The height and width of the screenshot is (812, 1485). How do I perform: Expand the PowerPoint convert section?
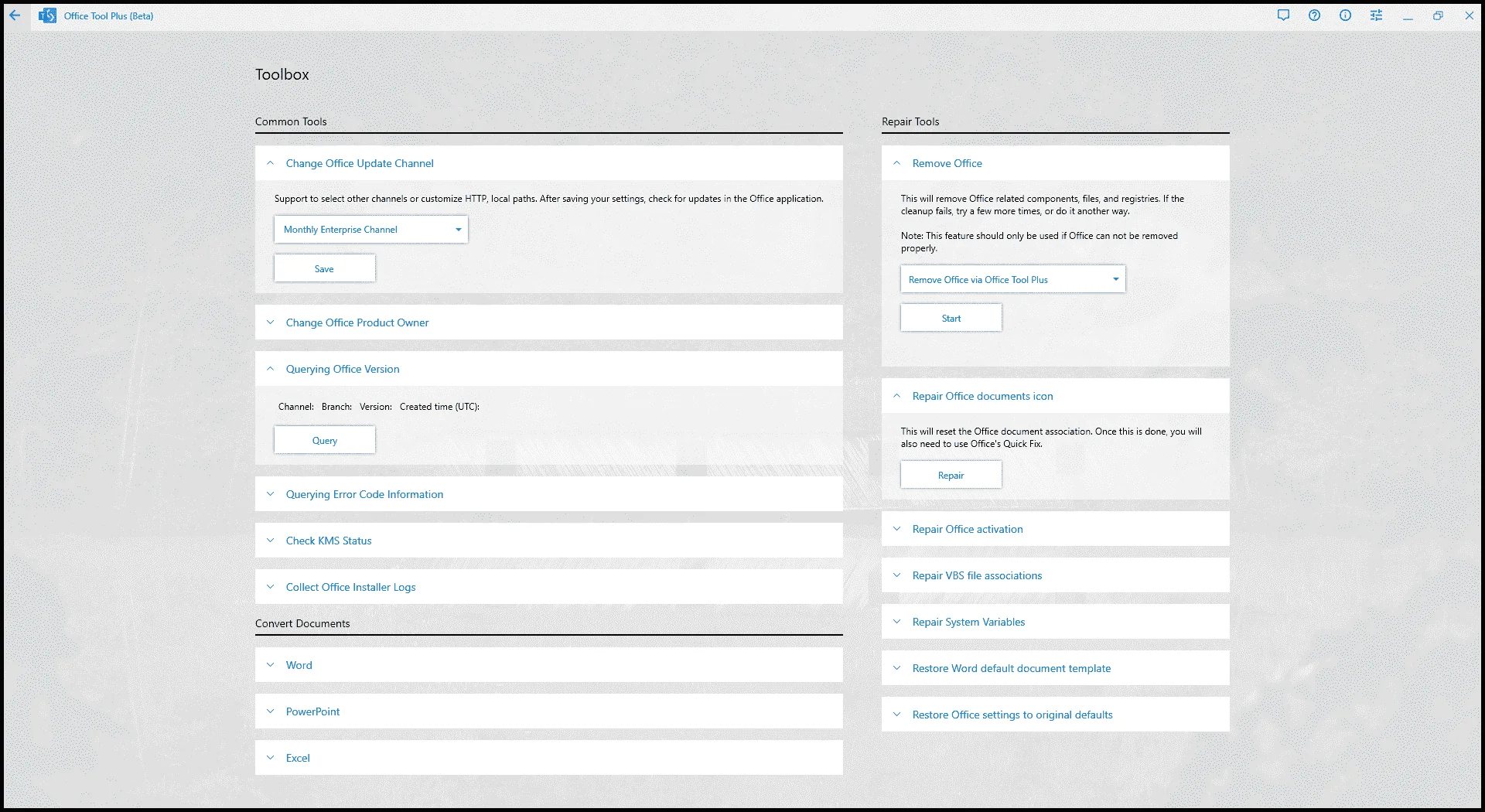(x=549, y=711)
